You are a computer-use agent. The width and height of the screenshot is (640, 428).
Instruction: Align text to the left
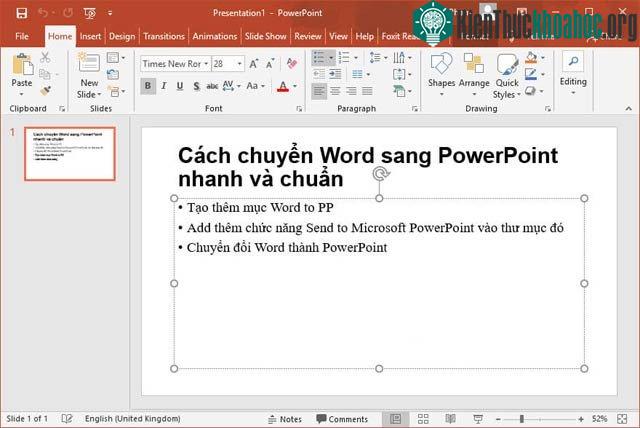click(319, 91)
